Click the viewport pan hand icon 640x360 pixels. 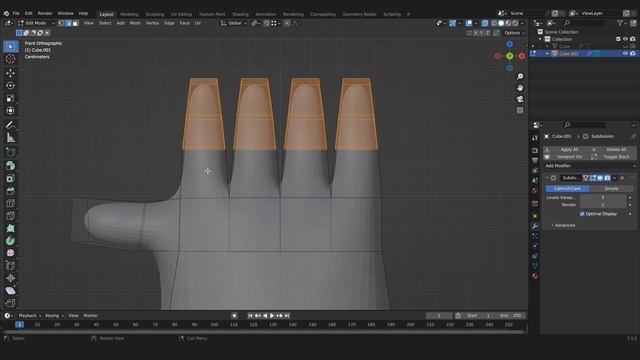tap(520, 88)
